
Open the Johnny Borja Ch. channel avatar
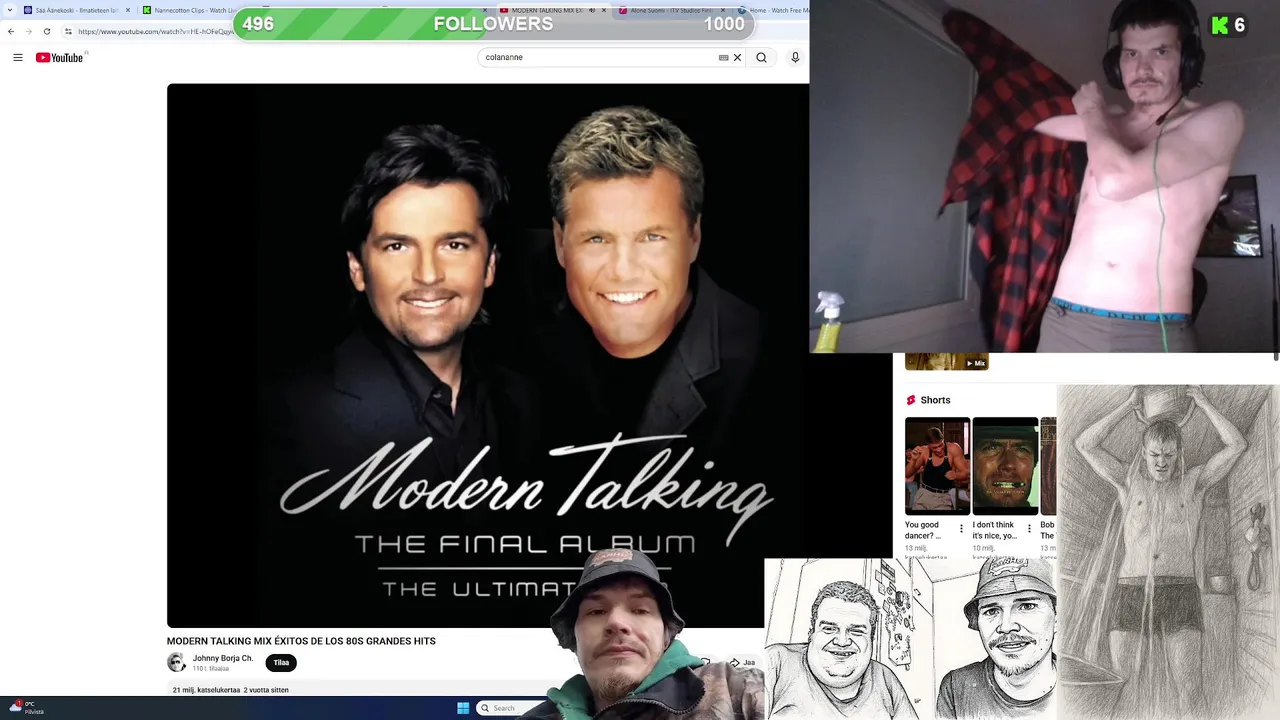point(176,662)
